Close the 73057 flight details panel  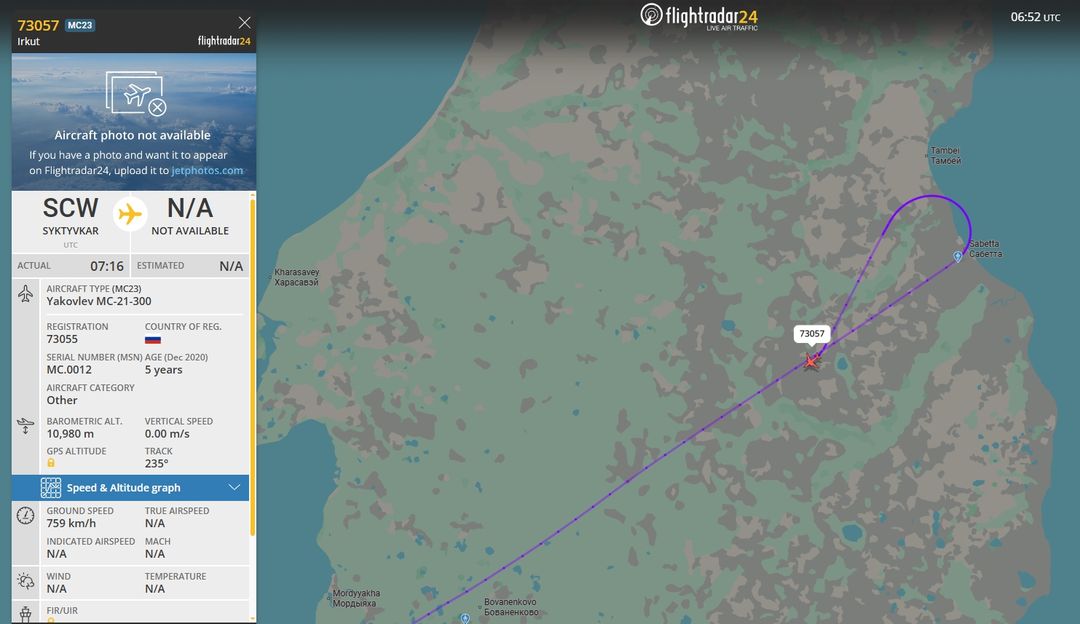tap(245, 23)
